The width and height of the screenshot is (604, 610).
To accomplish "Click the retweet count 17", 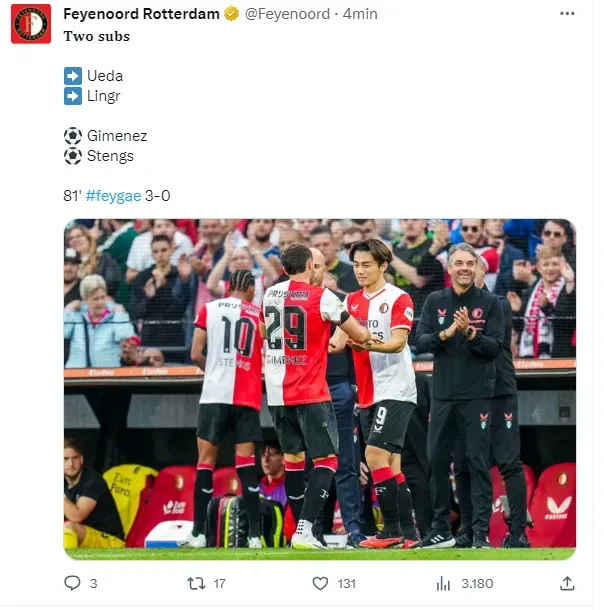I will 219,583.
